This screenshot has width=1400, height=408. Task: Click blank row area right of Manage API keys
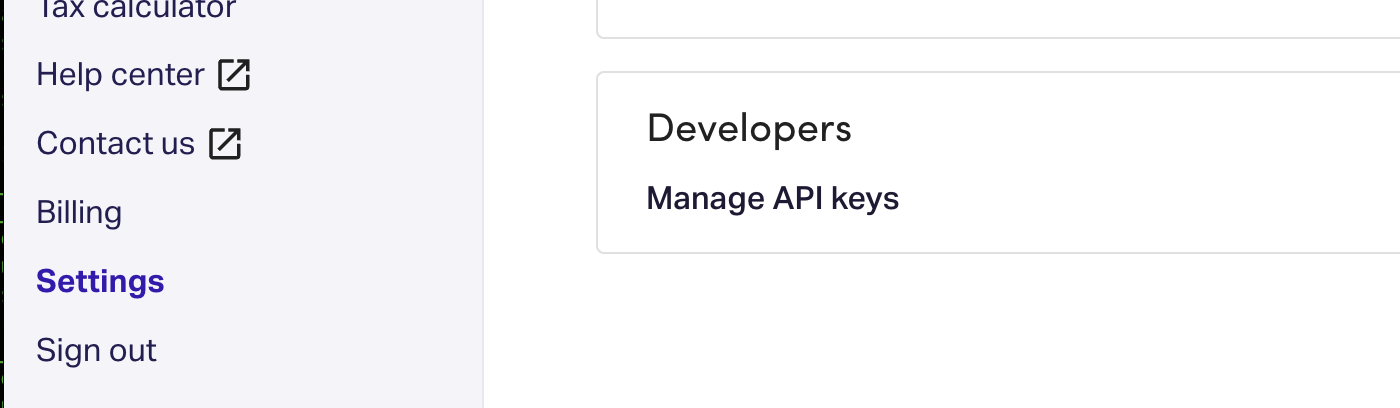1150,199
